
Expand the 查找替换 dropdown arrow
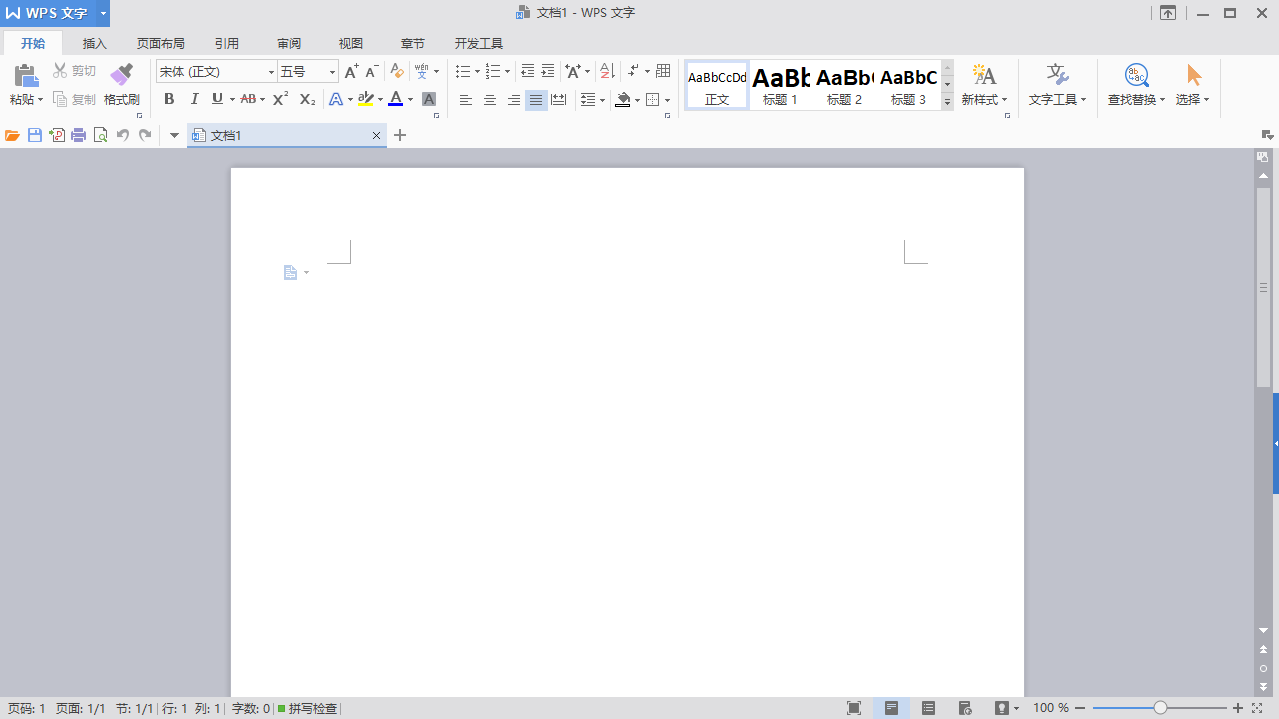click(1163, 100)
